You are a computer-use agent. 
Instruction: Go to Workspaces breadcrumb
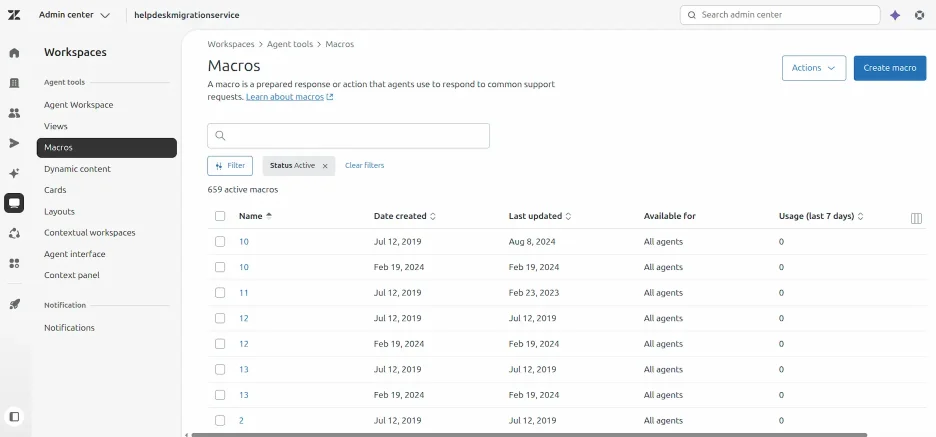pos(231,44)
